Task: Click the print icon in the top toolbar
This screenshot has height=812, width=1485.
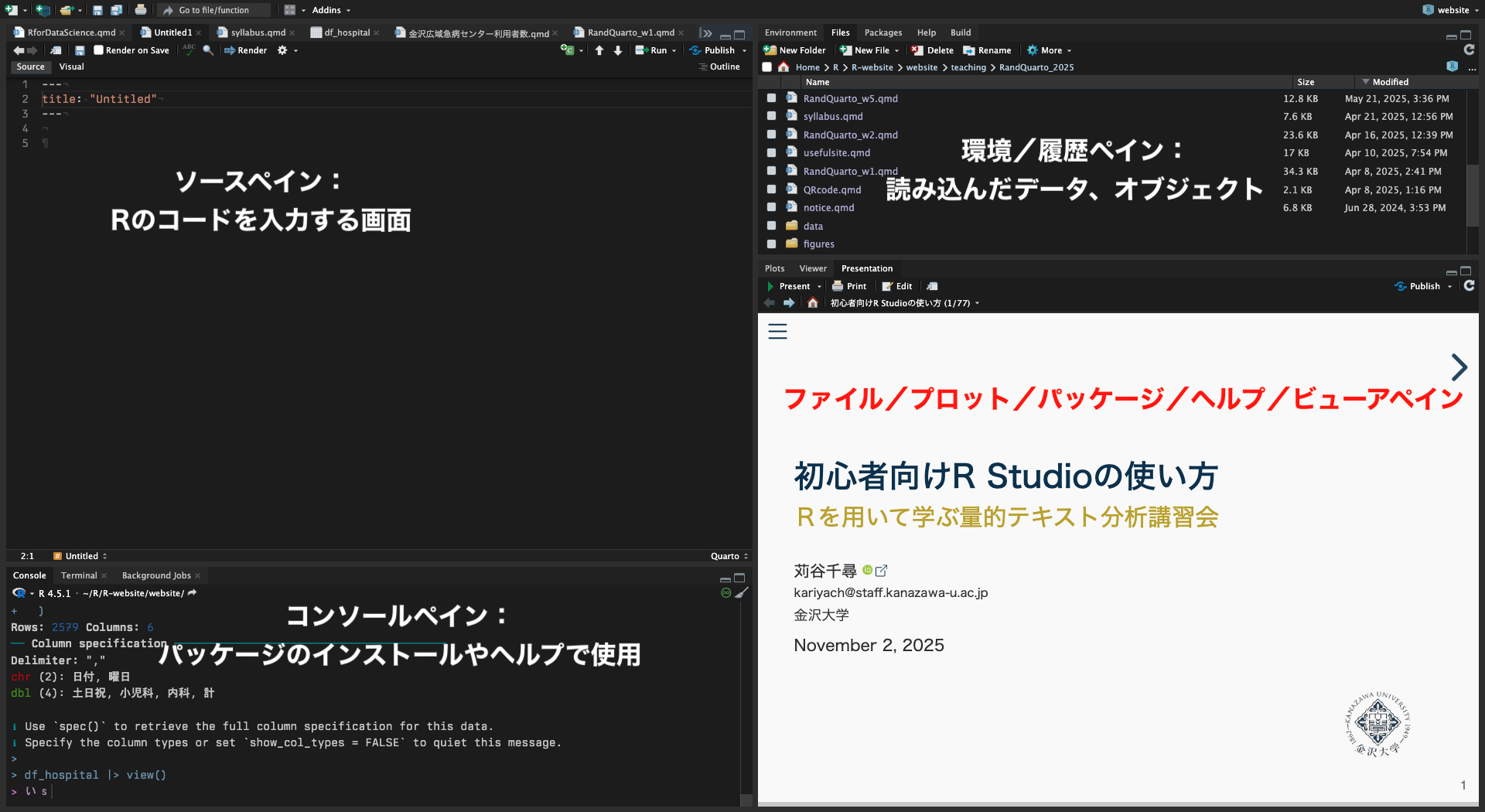Action: click(140, 10)
